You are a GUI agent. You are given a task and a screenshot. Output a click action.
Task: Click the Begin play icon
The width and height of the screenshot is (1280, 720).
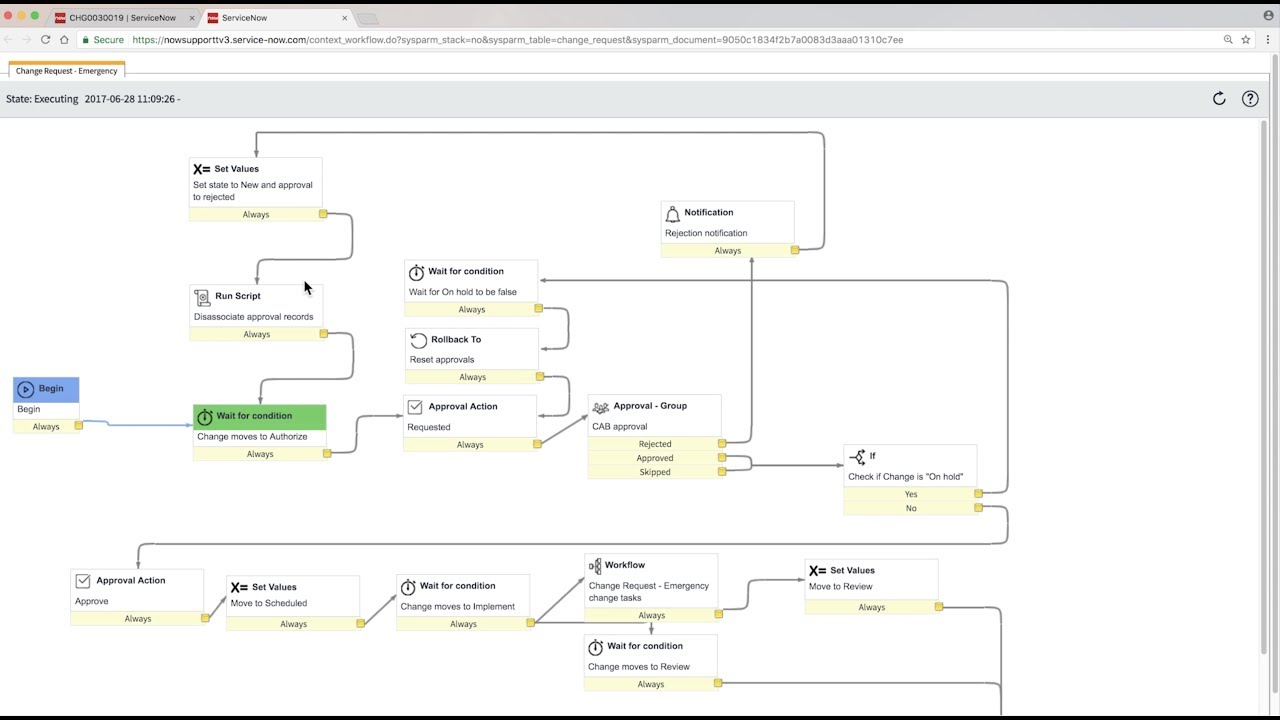[x=26, y=389]
